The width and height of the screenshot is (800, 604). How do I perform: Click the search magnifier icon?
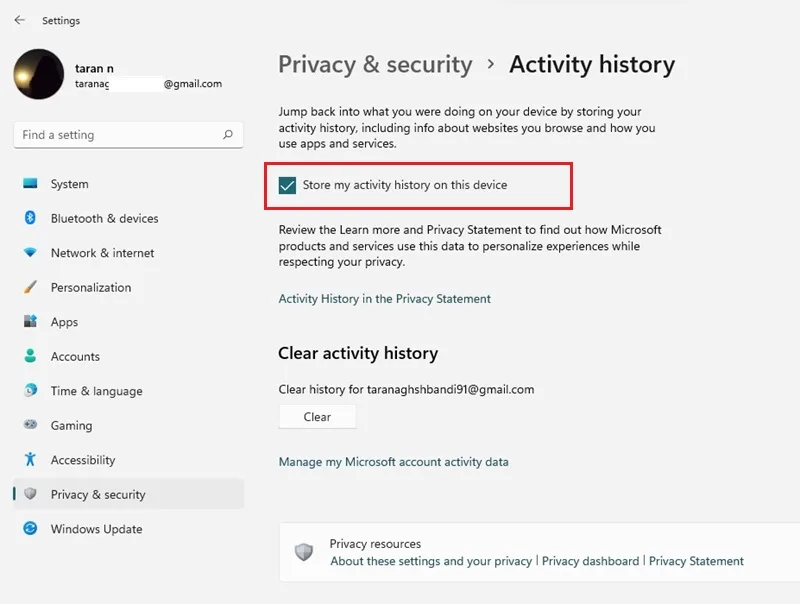pos(228,135)
